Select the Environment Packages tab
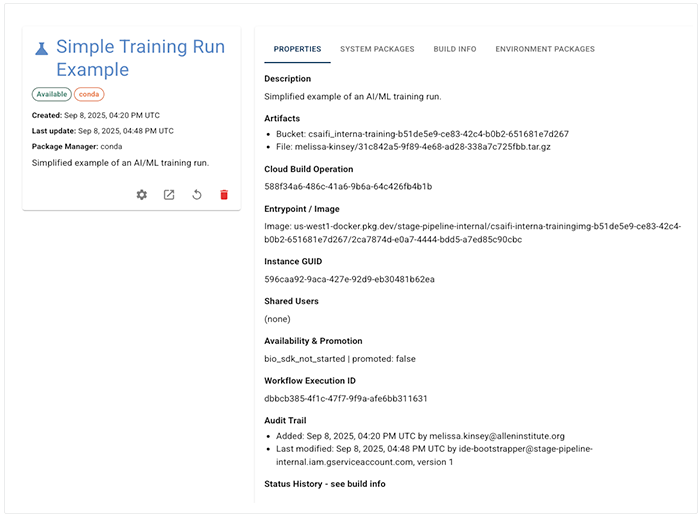700x517 pixels. pyautogui.click(x=545, y=49)
